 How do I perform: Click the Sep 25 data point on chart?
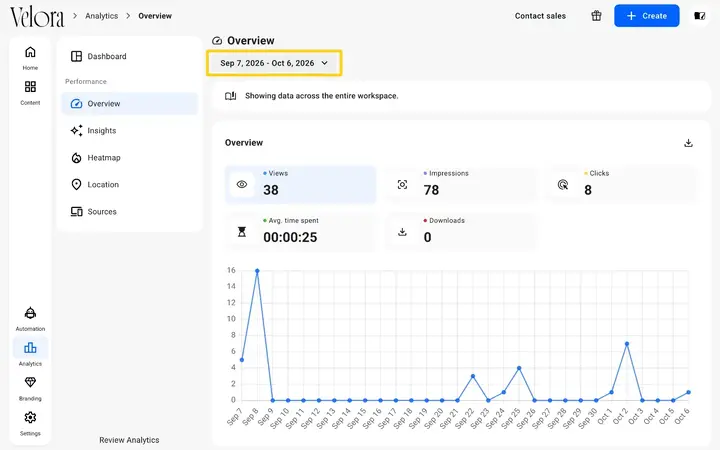pyautogui.click(x=519, y=368)
